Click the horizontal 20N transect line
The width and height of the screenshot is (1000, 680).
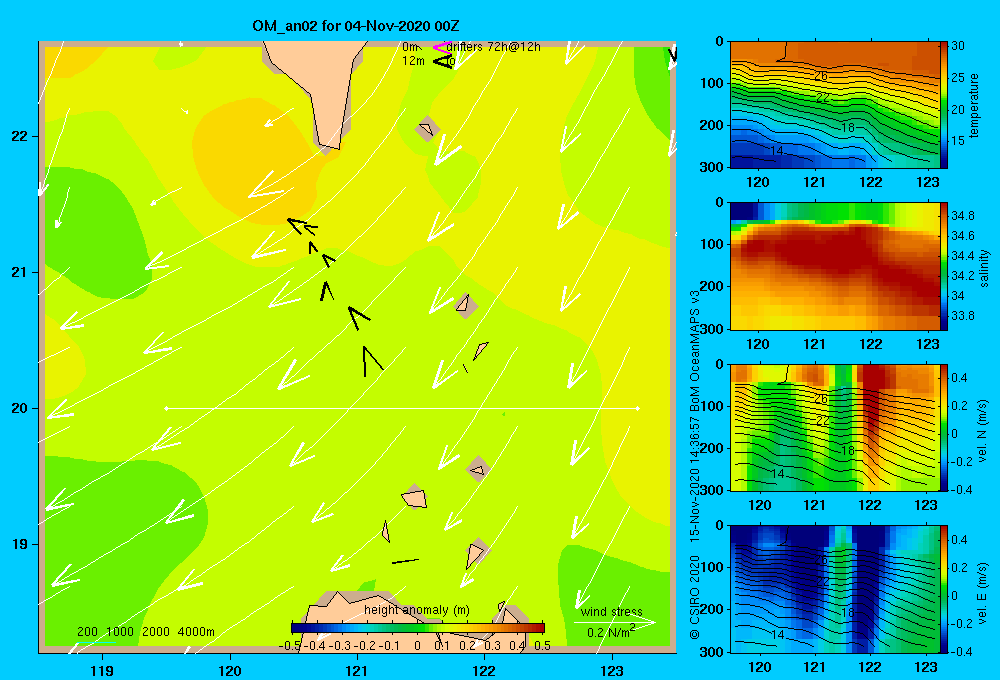(x=402, y=408)
